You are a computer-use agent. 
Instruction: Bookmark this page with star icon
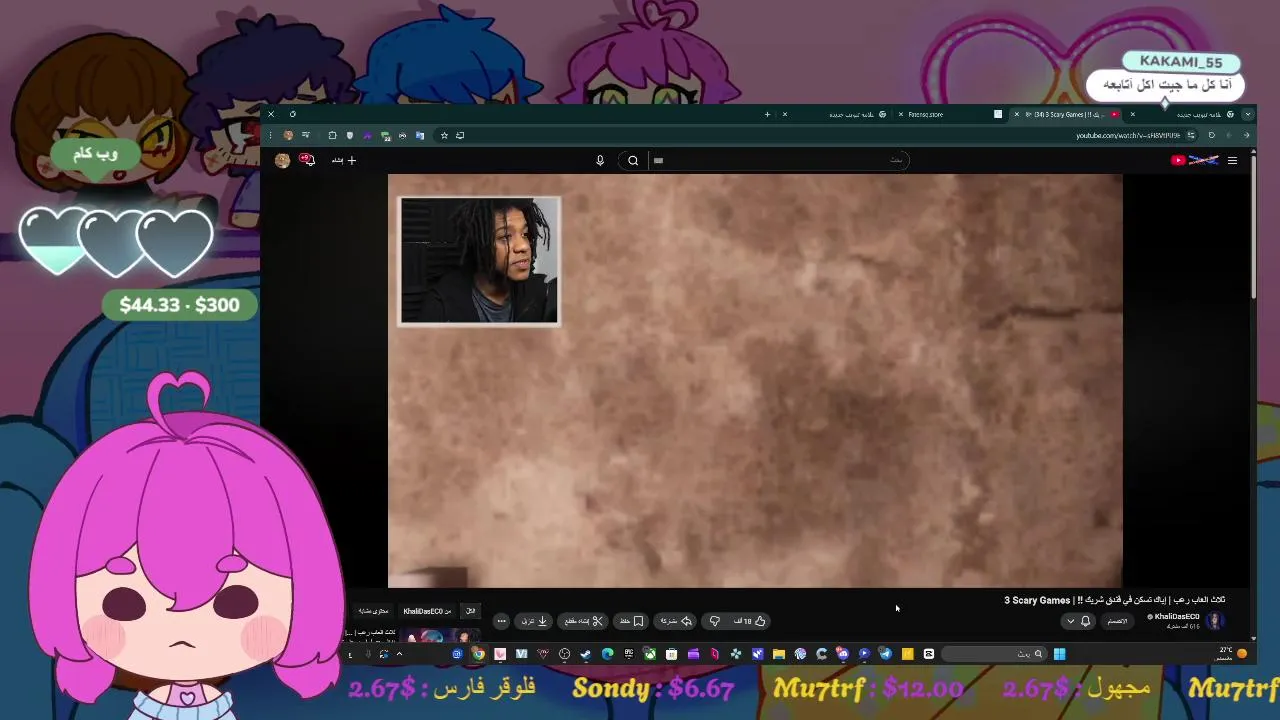coord(444,135)
